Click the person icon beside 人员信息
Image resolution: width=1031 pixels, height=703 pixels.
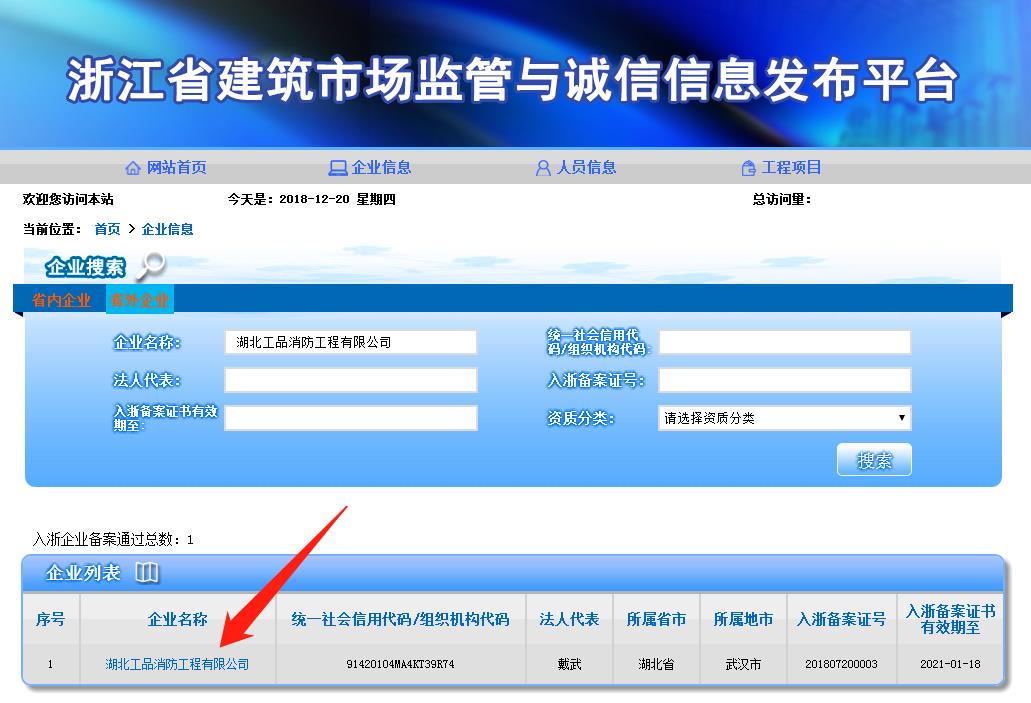pos(543,168)
